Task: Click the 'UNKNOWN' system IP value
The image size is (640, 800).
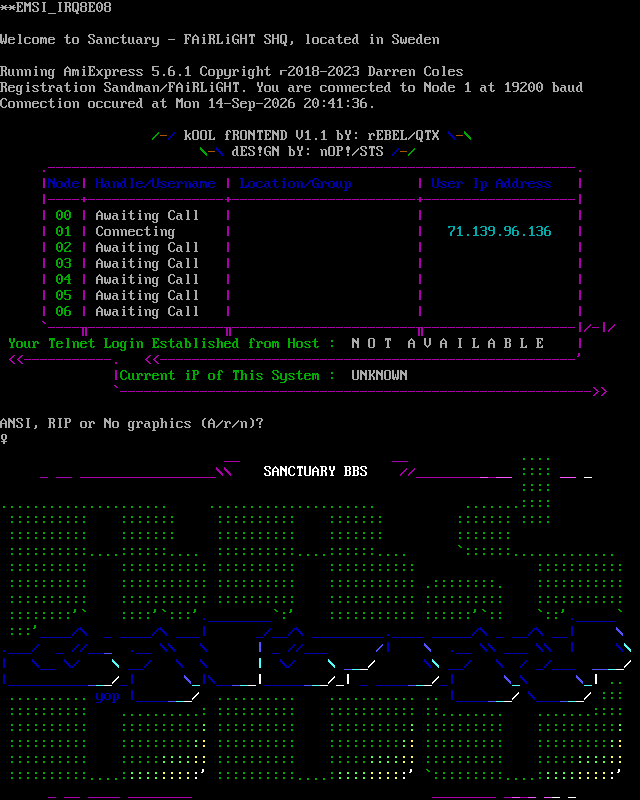Action: pyautogui.click(x=379, y=376)
